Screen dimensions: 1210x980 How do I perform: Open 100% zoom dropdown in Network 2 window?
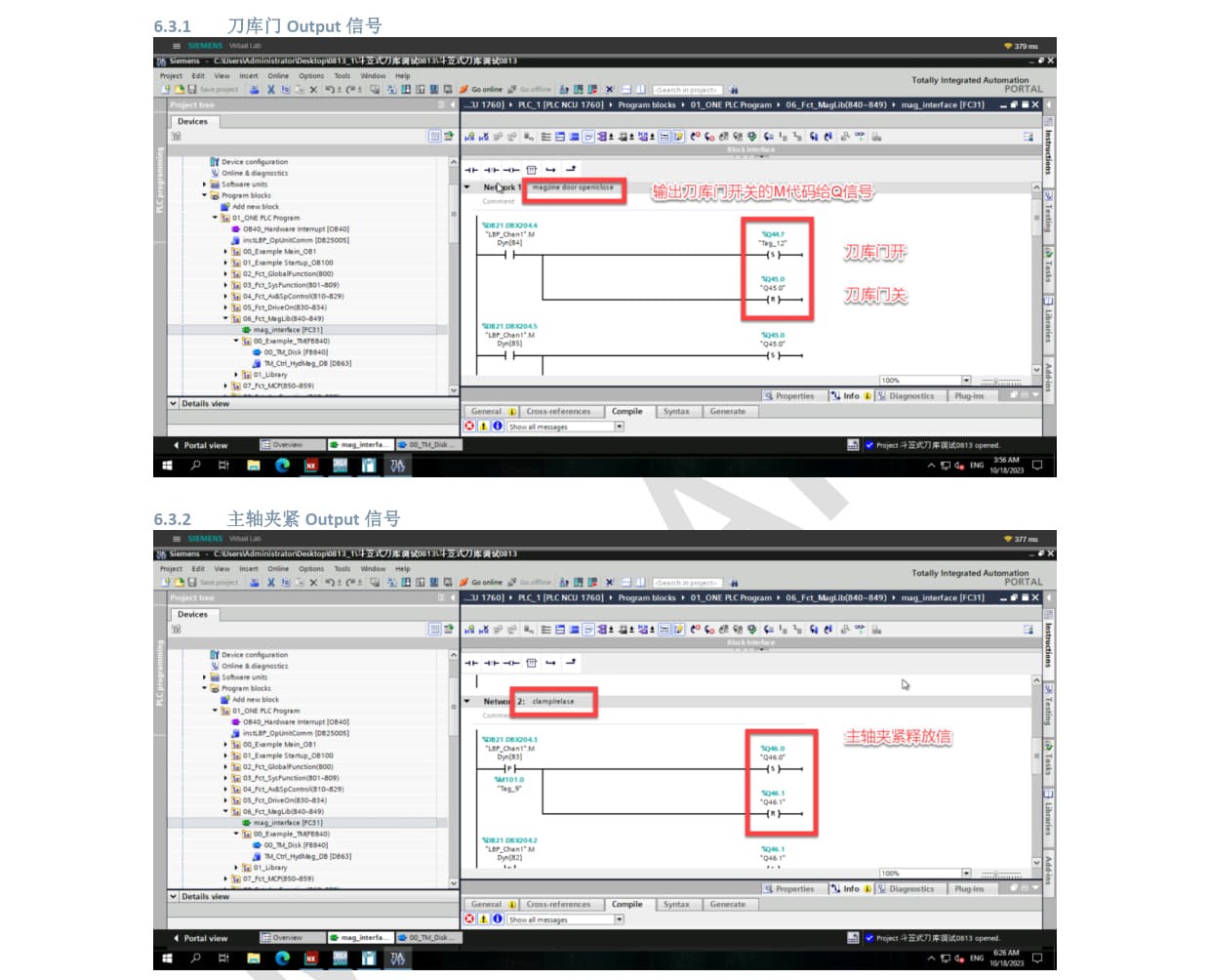pyautogui.click(x=966, y=874)
